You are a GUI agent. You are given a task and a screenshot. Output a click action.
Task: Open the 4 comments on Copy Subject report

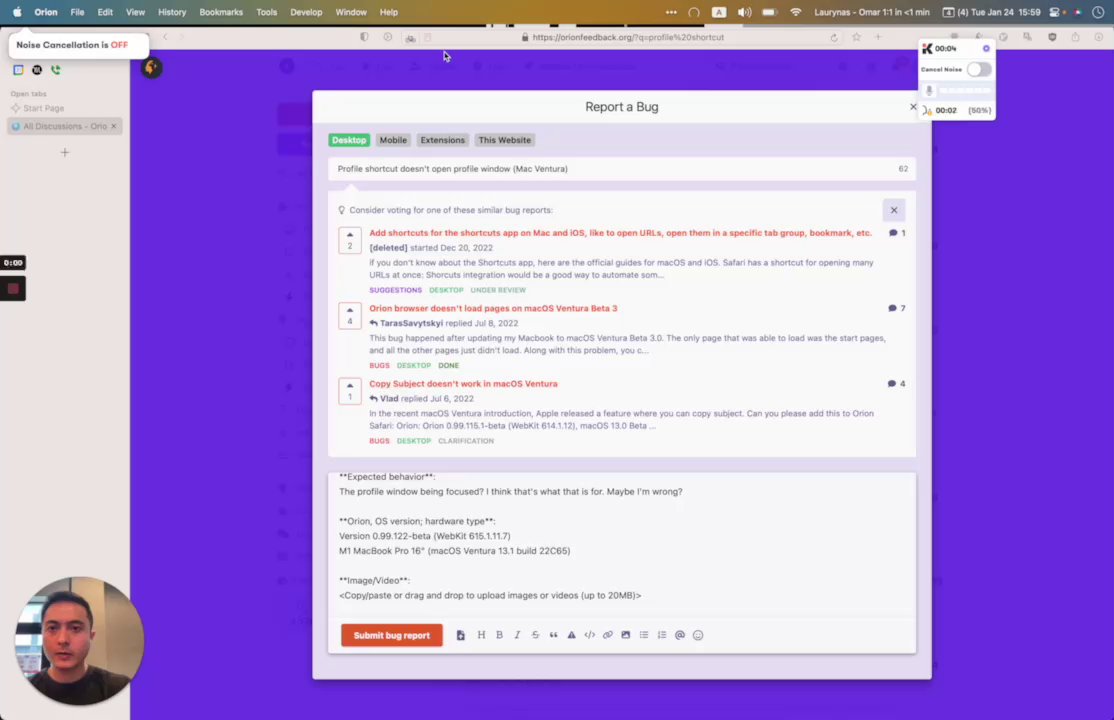point(897,384)
